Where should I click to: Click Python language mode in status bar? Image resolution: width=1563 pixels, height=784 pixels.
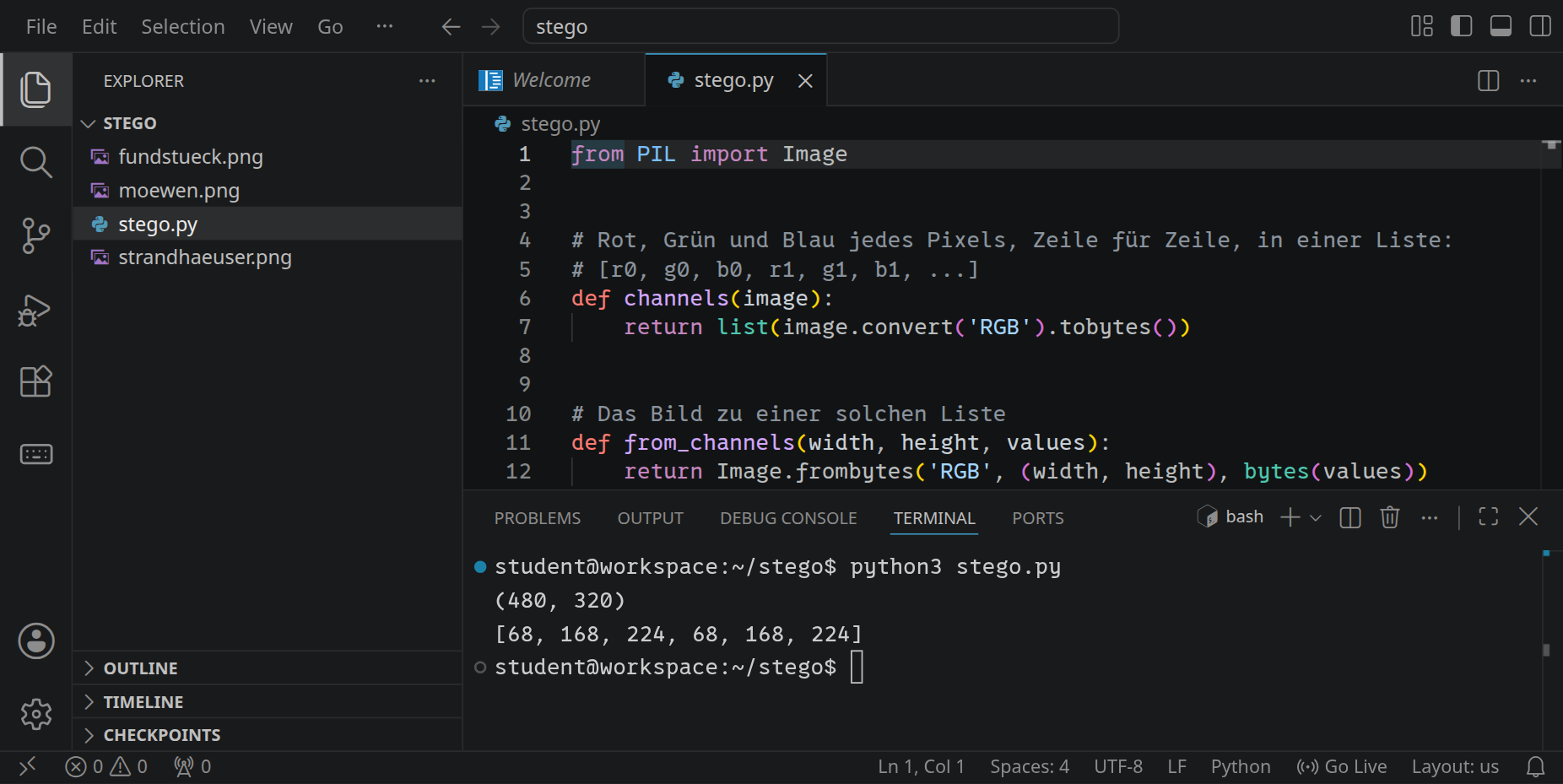[1241, 766]
